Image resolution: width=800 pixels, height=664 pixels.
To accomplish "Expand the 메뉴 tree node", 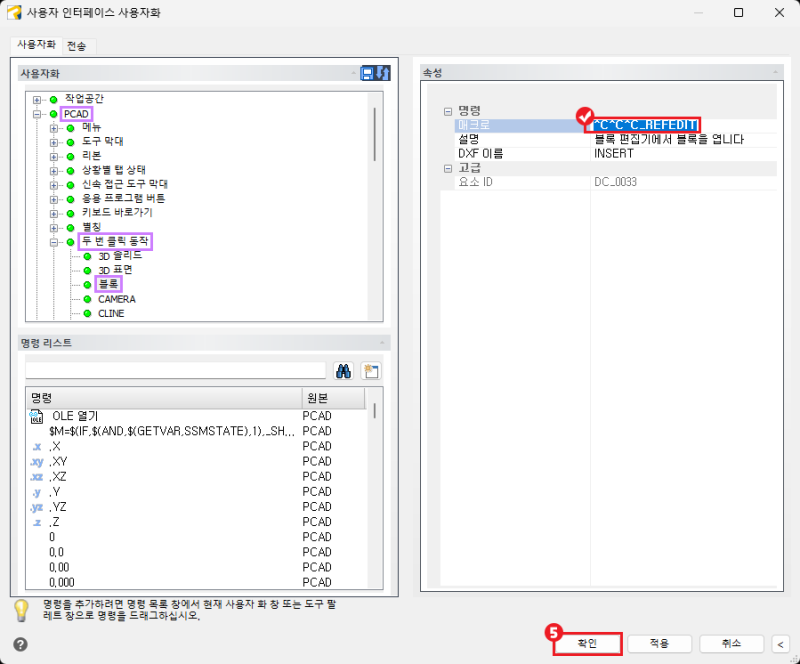I will click(x=54, y=128).
